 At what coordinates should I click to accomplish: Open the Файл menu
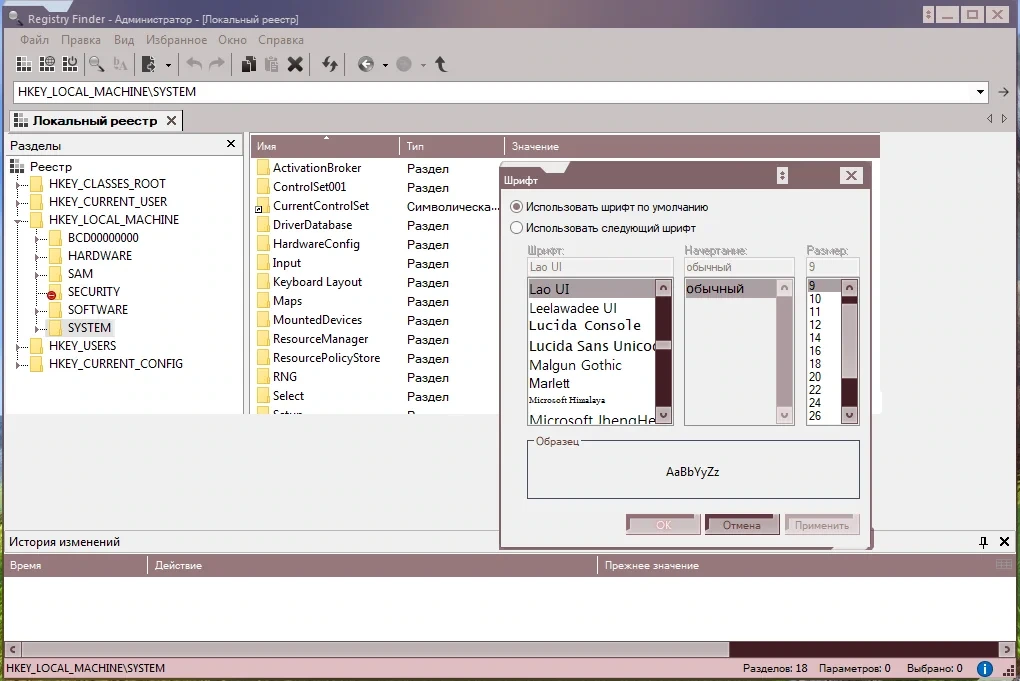[34, 40]
